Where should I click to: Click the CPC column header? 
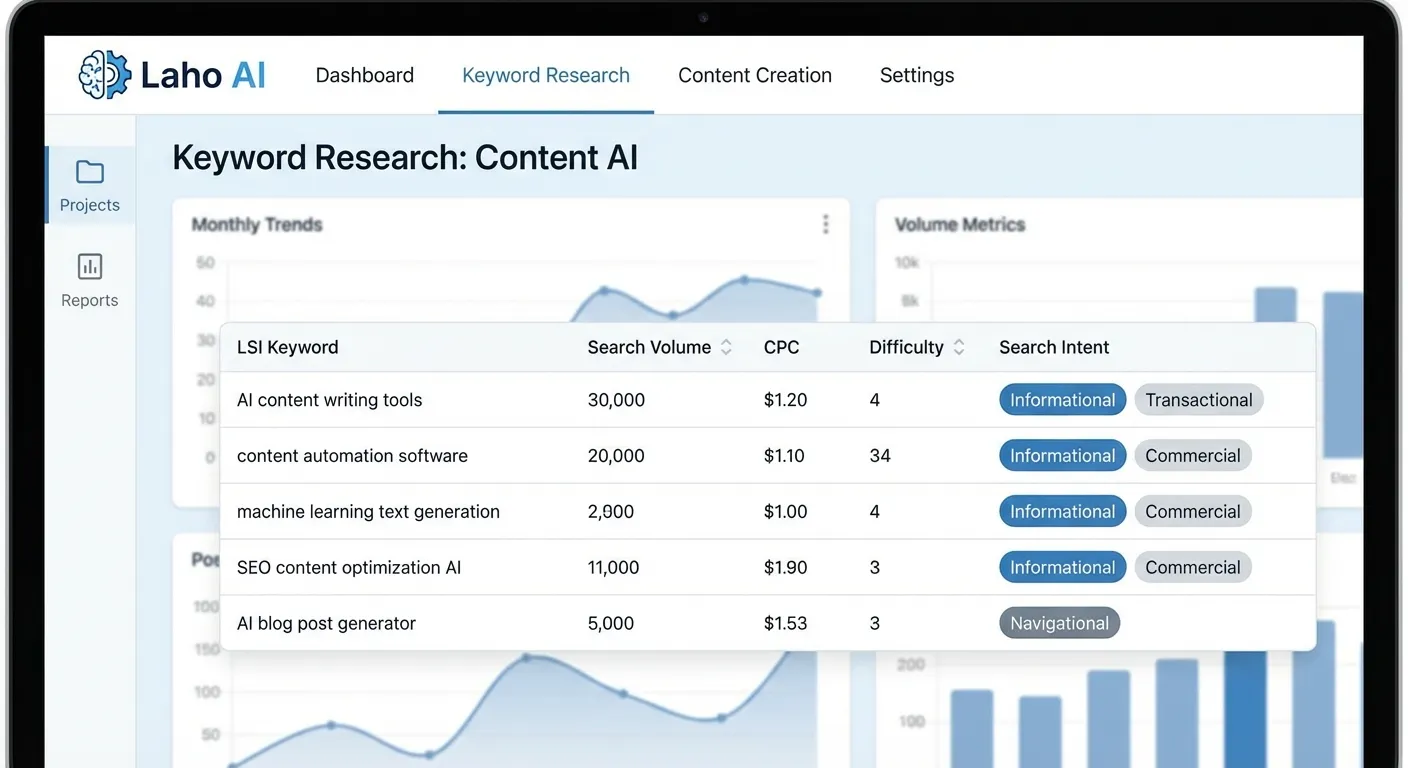(x=781, y=347)
